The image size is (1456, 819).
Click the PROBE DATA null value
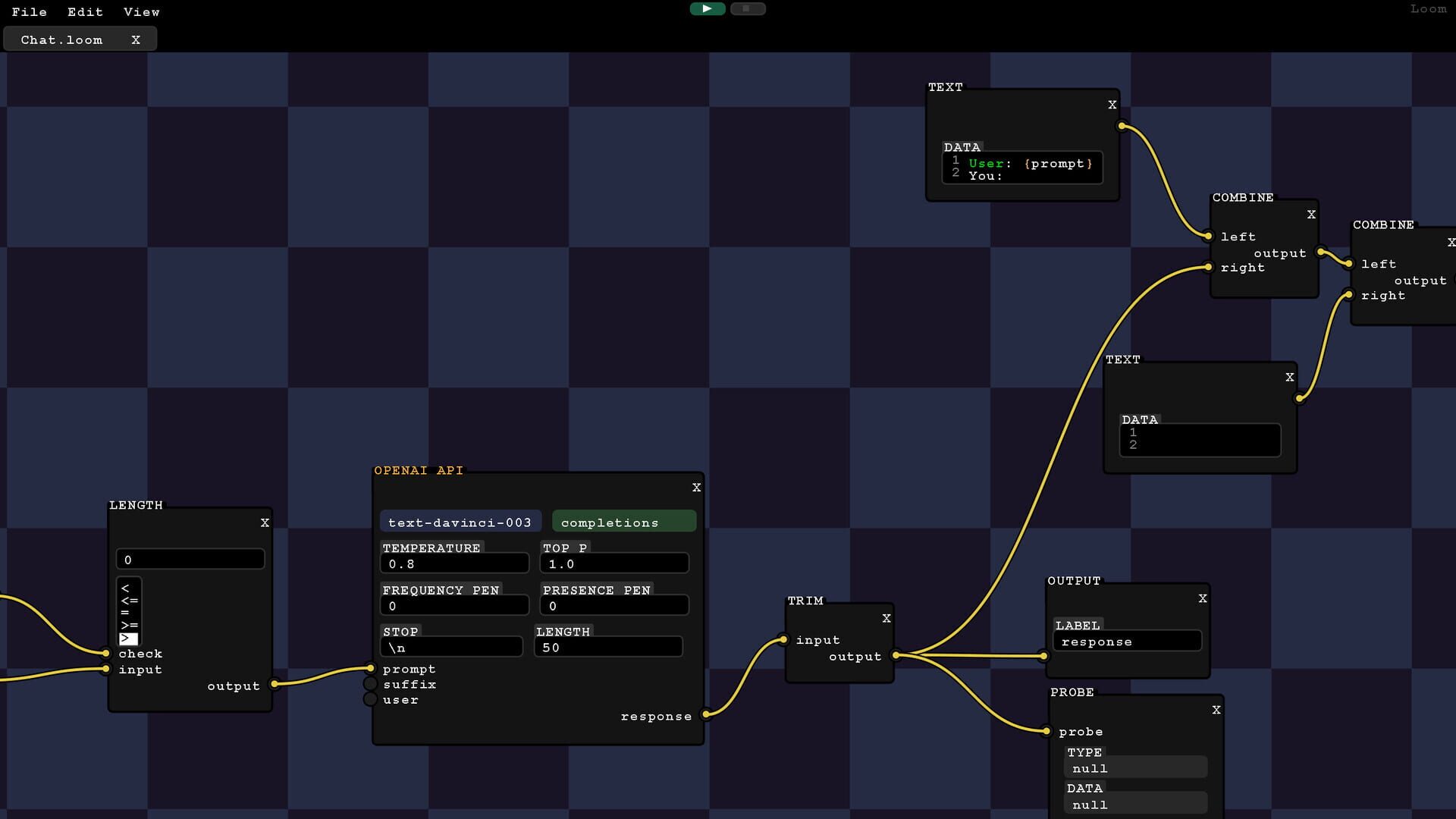click(x=1136, y=804)
